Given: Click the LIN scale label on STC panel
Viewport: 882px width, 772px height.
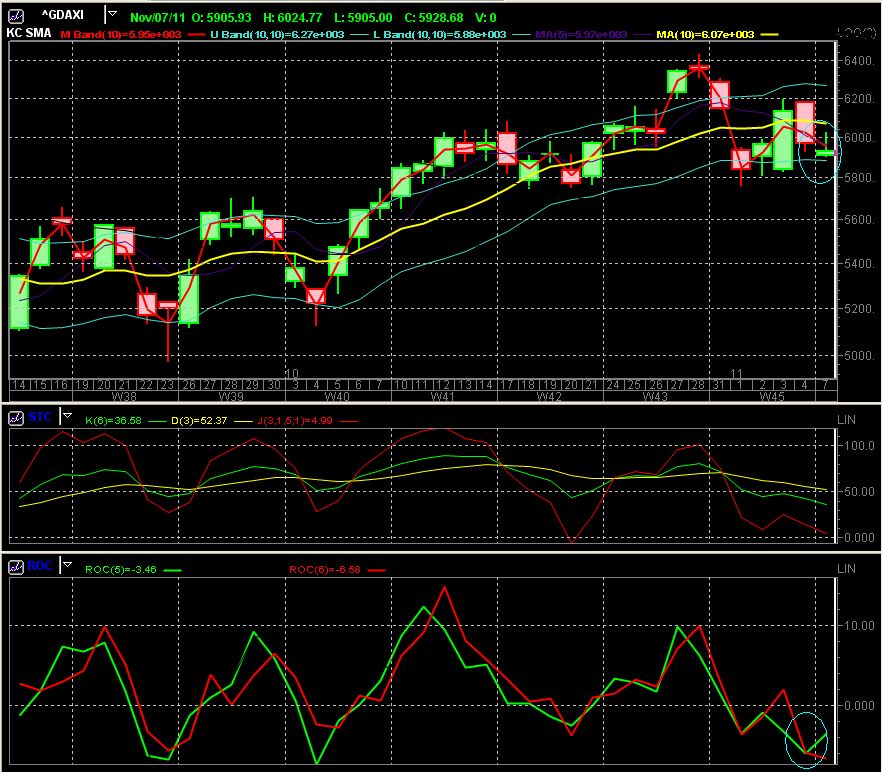Looking at the screenshot, I should click(845, 419).
